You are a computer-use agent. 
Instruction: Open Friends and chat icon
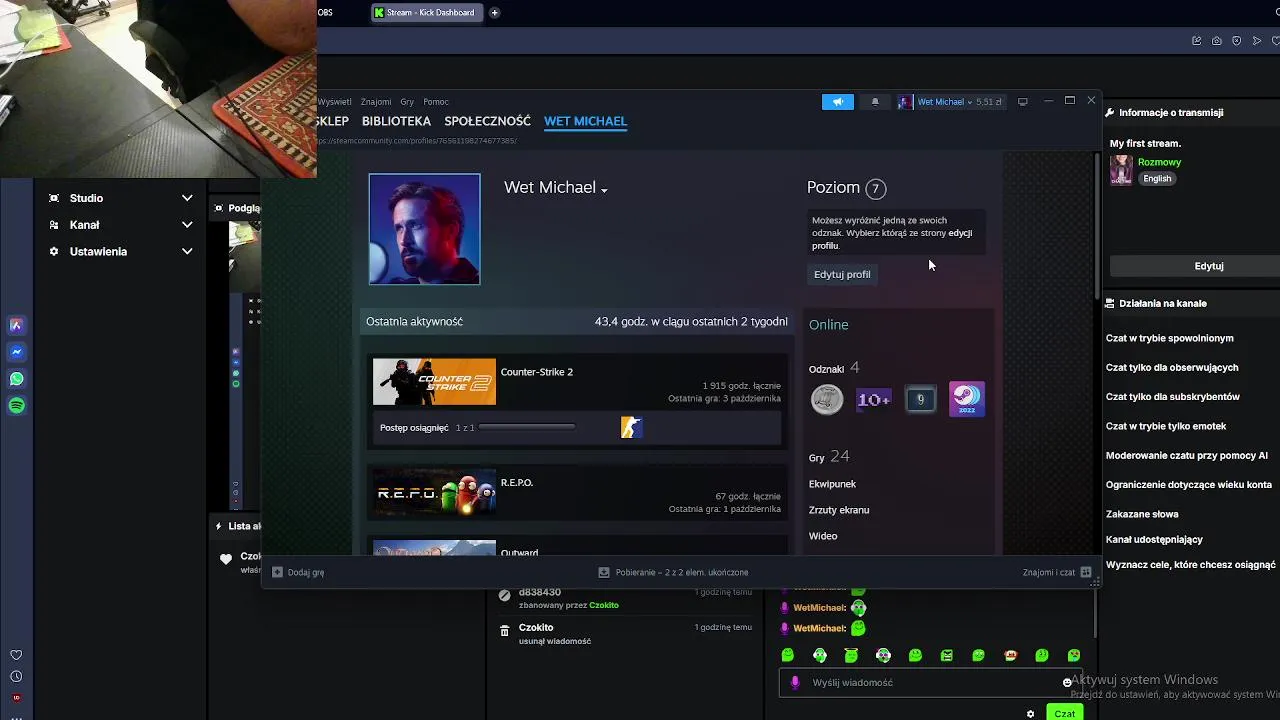(x=1086, y=572)
